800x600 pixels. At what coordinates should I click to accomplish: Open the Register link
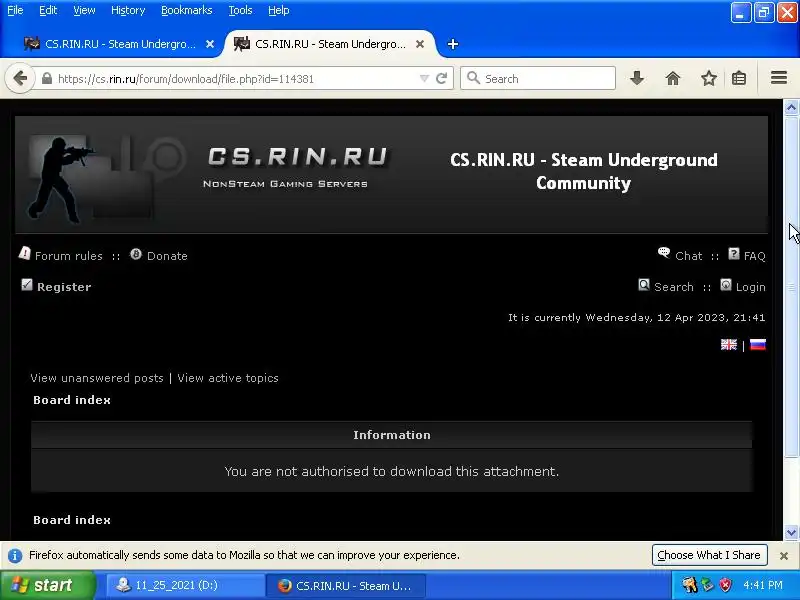64,287
